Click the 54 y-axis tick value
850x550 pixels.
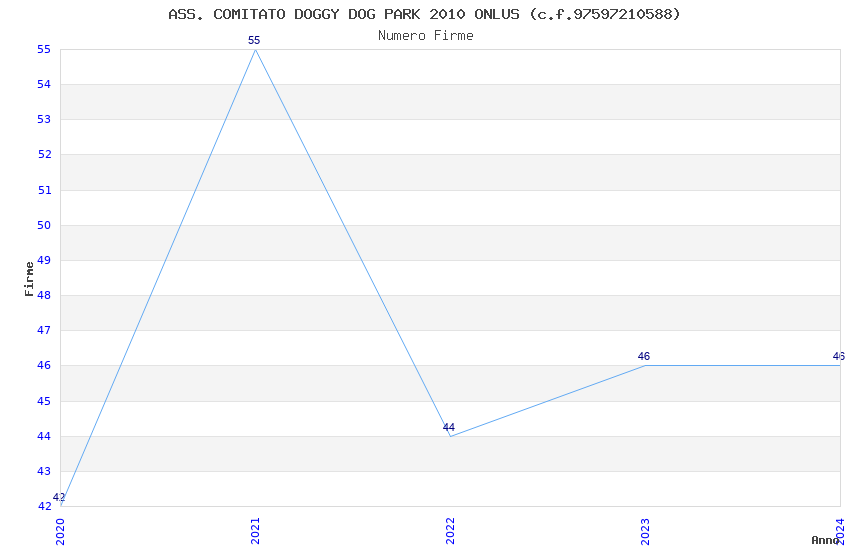click(x=44, y=84)
